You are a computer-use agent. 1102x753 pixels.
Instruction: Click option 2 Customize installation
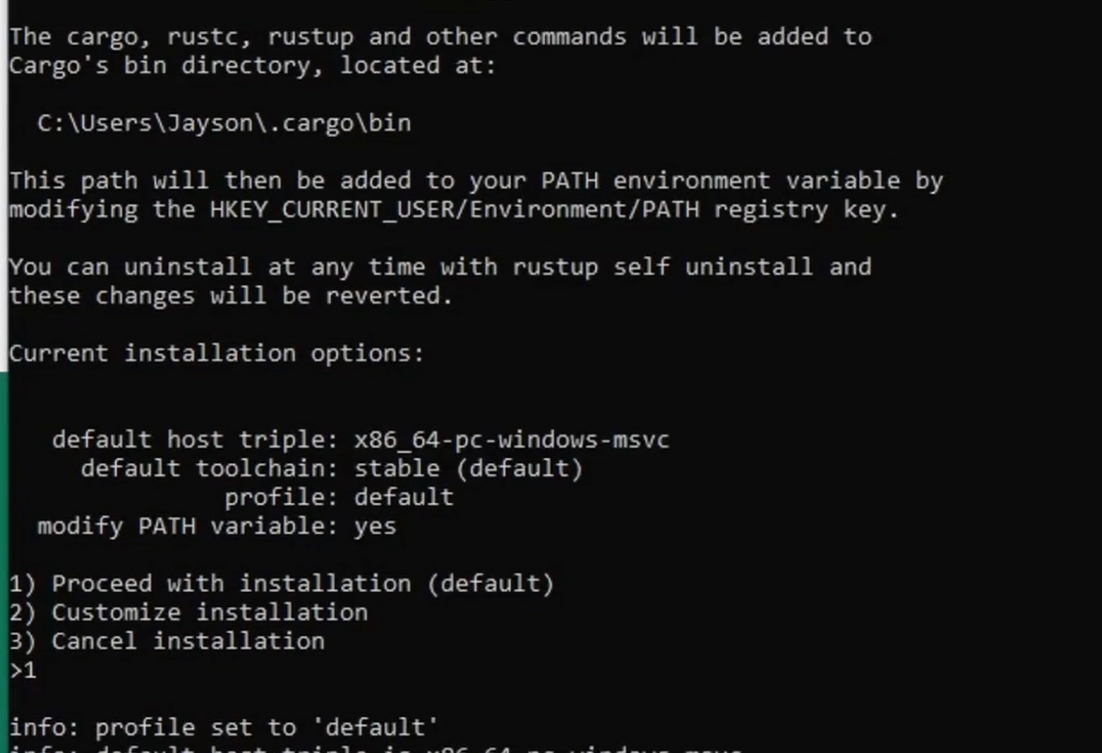coord(188,612)
